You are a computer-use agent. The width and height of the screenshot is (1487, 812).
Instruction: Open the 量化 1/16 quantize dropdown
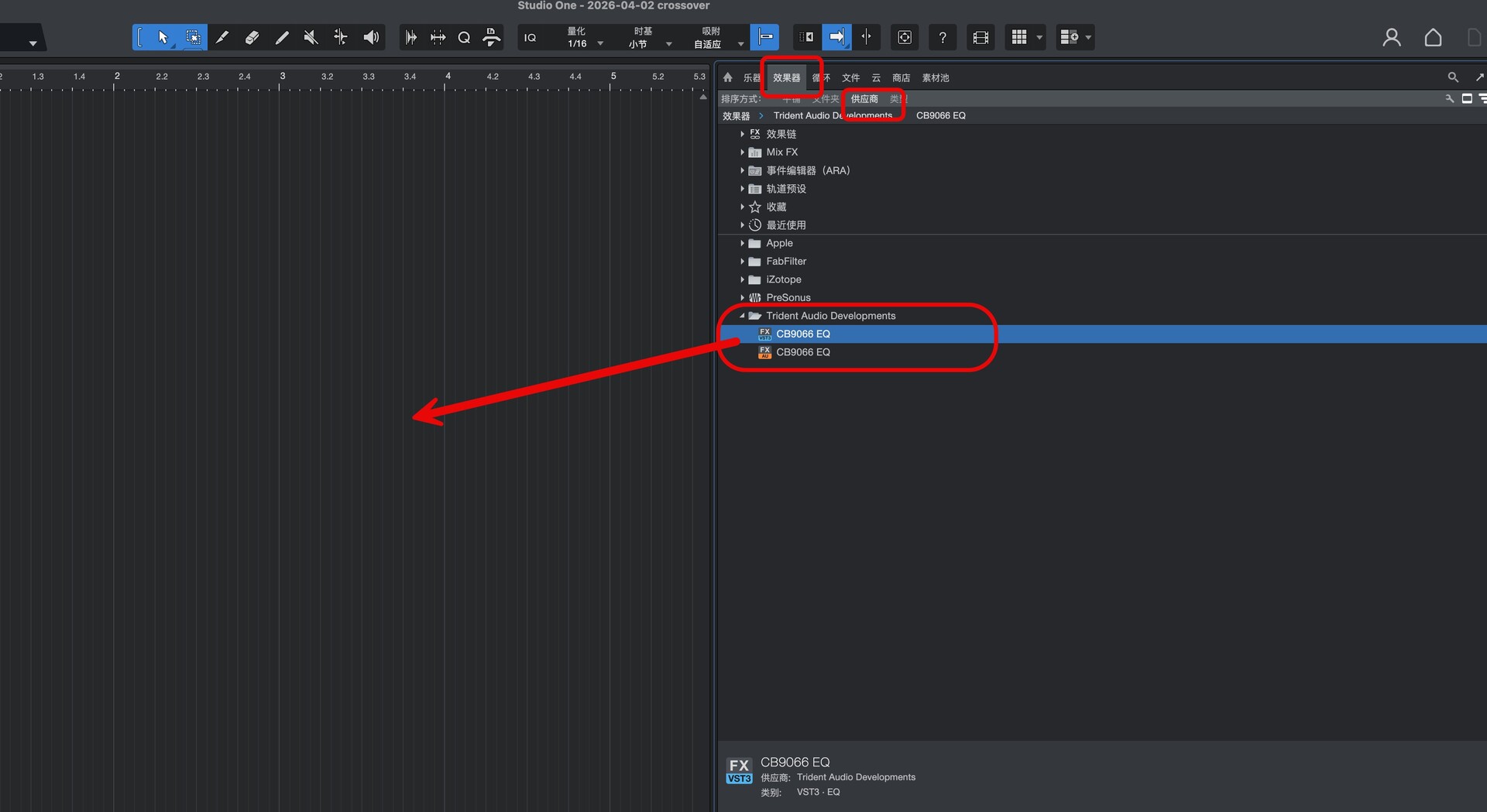click(584, 38)
